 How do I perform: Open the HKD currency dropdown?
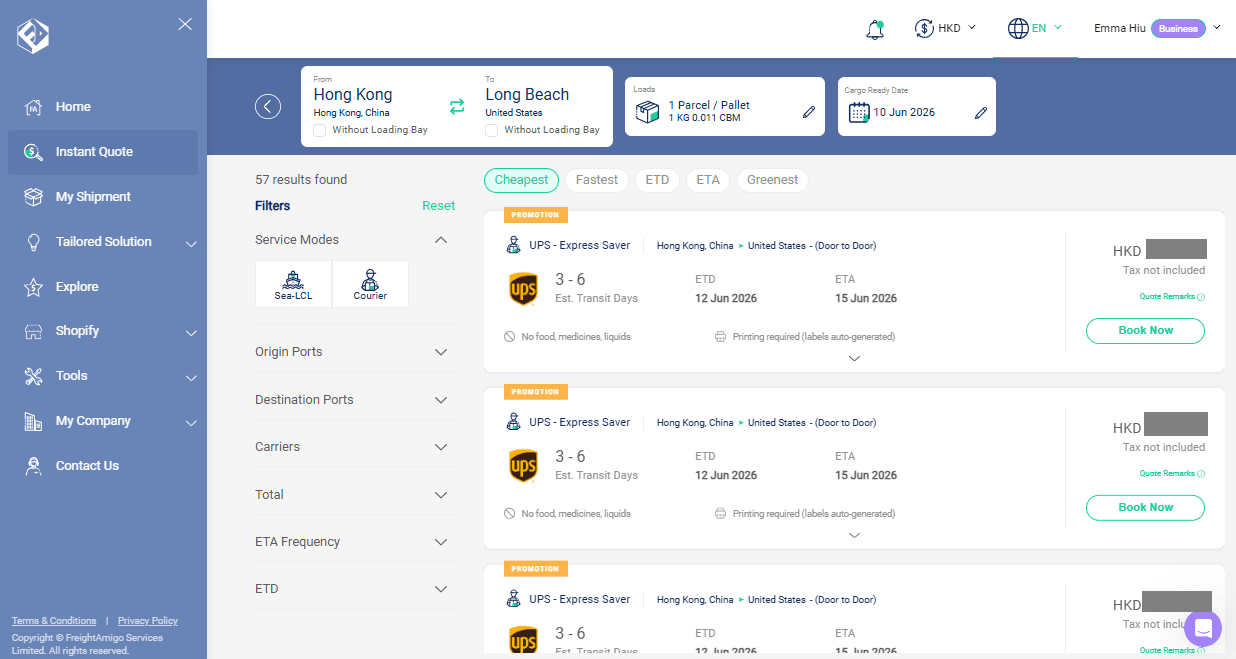click(945, 28)
